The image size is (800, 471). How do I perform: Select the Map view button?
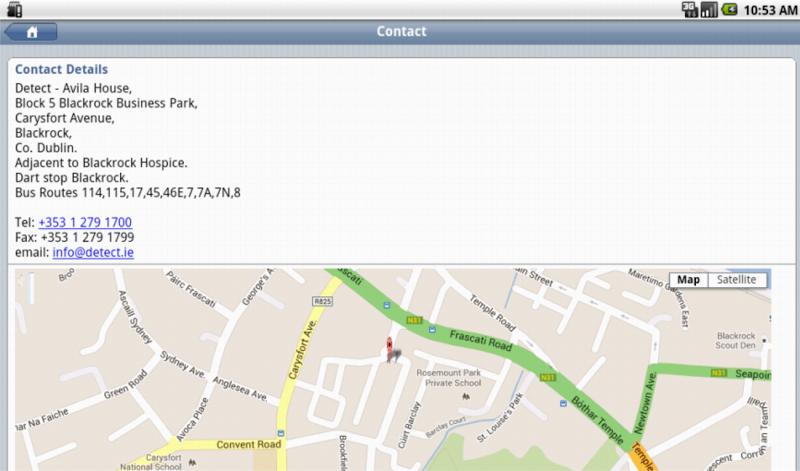(x=688, y=280)
